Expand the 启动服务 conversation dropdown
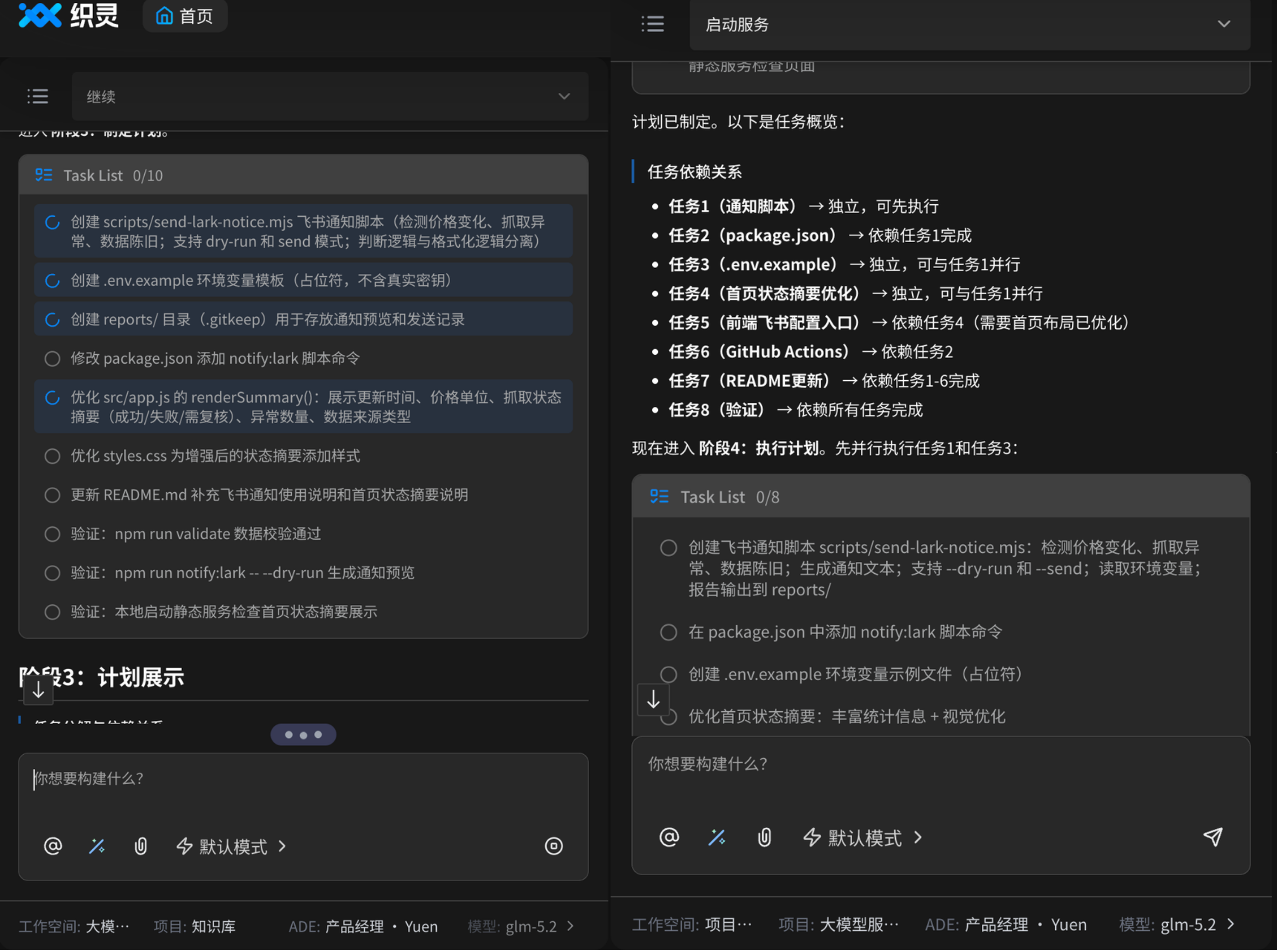 (969, 24)
